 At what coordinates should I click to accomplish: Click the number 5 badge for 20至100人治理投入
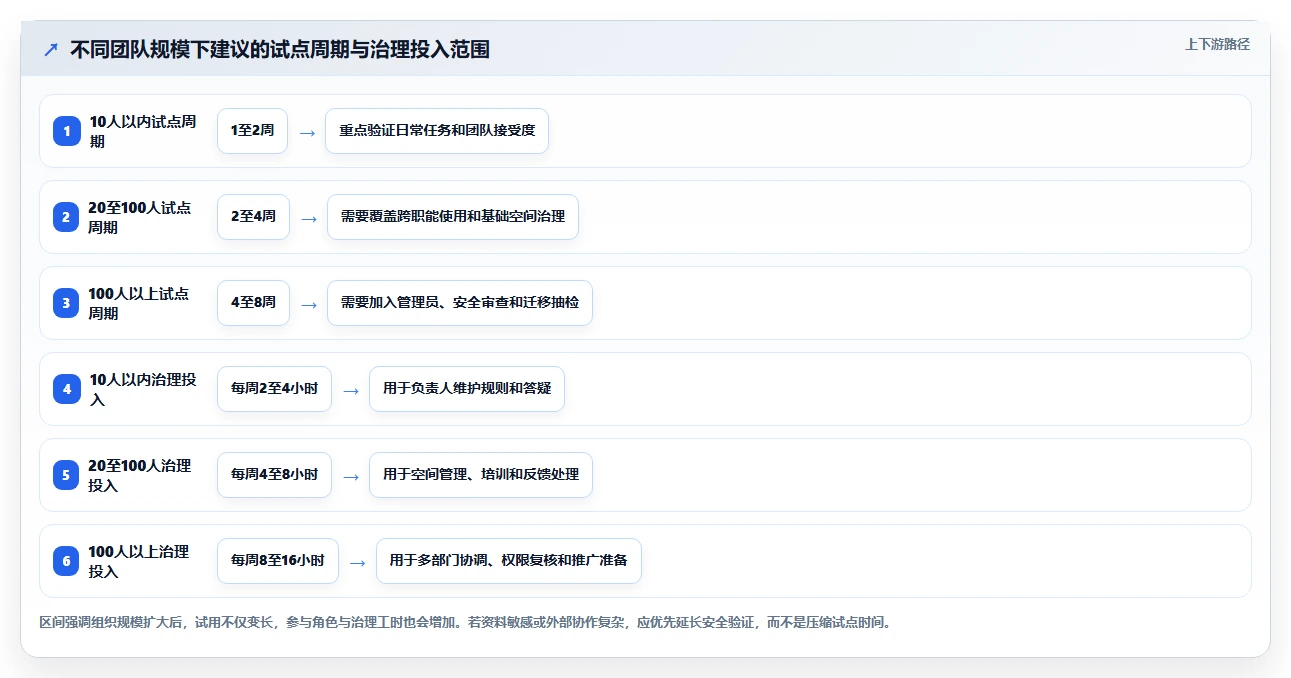click(x=67, y=475)
